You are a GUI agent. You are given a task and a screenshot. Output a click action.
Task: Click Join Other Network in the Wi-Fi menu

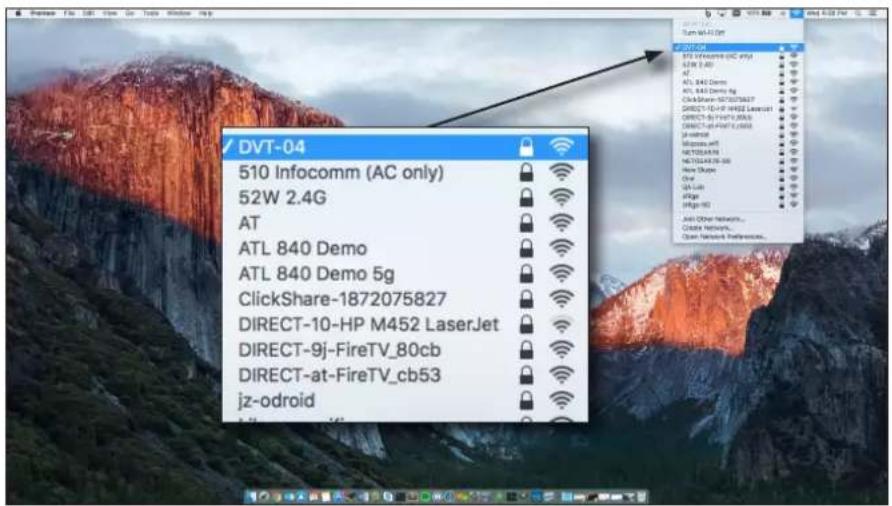[x=713, y=219]
